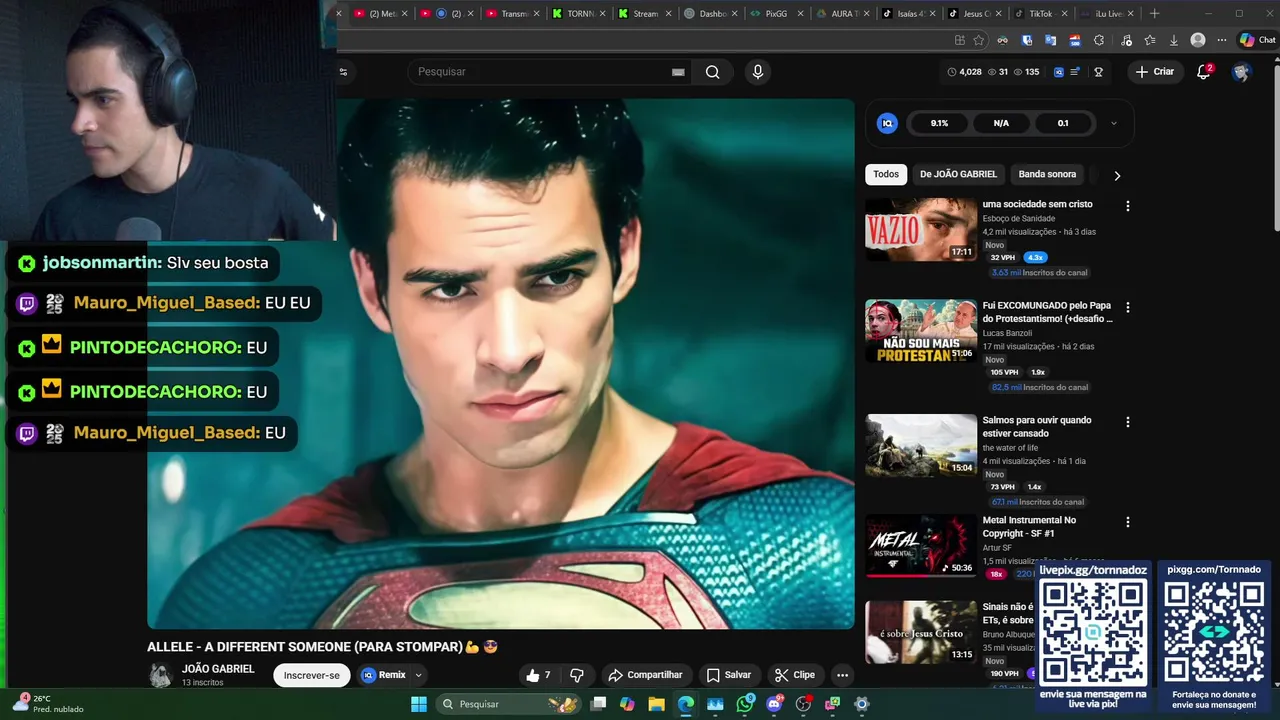
Task: Select the 'De JOÃO GABRIEL' filter chip
Action: pos(958,174)
